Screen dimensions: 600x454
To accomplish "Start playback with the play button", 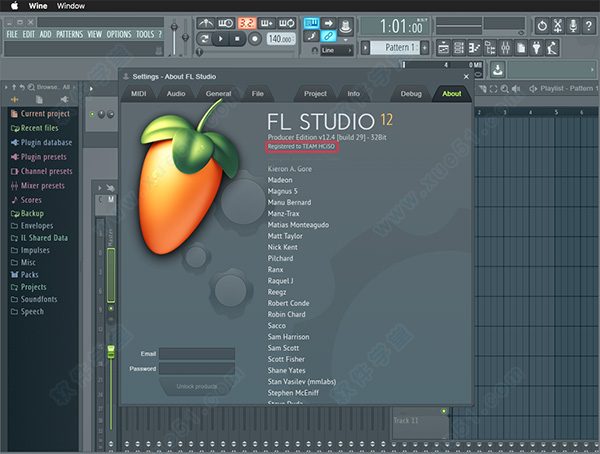I will click(221, 39).
